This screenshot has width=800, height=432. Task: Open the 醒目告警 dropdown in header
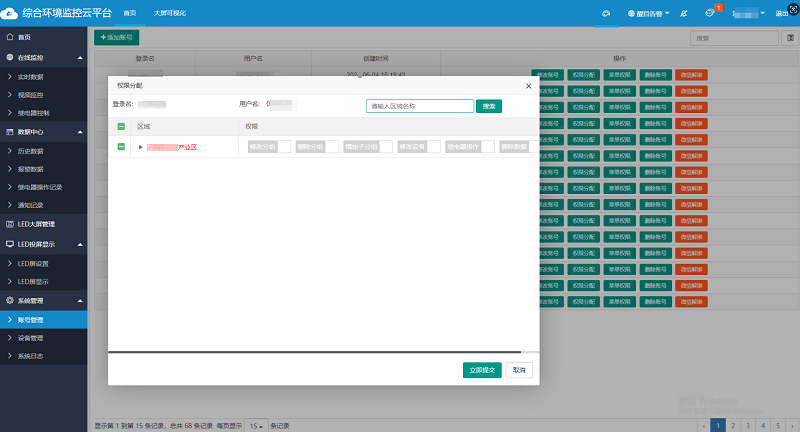[x=648, y=13]
